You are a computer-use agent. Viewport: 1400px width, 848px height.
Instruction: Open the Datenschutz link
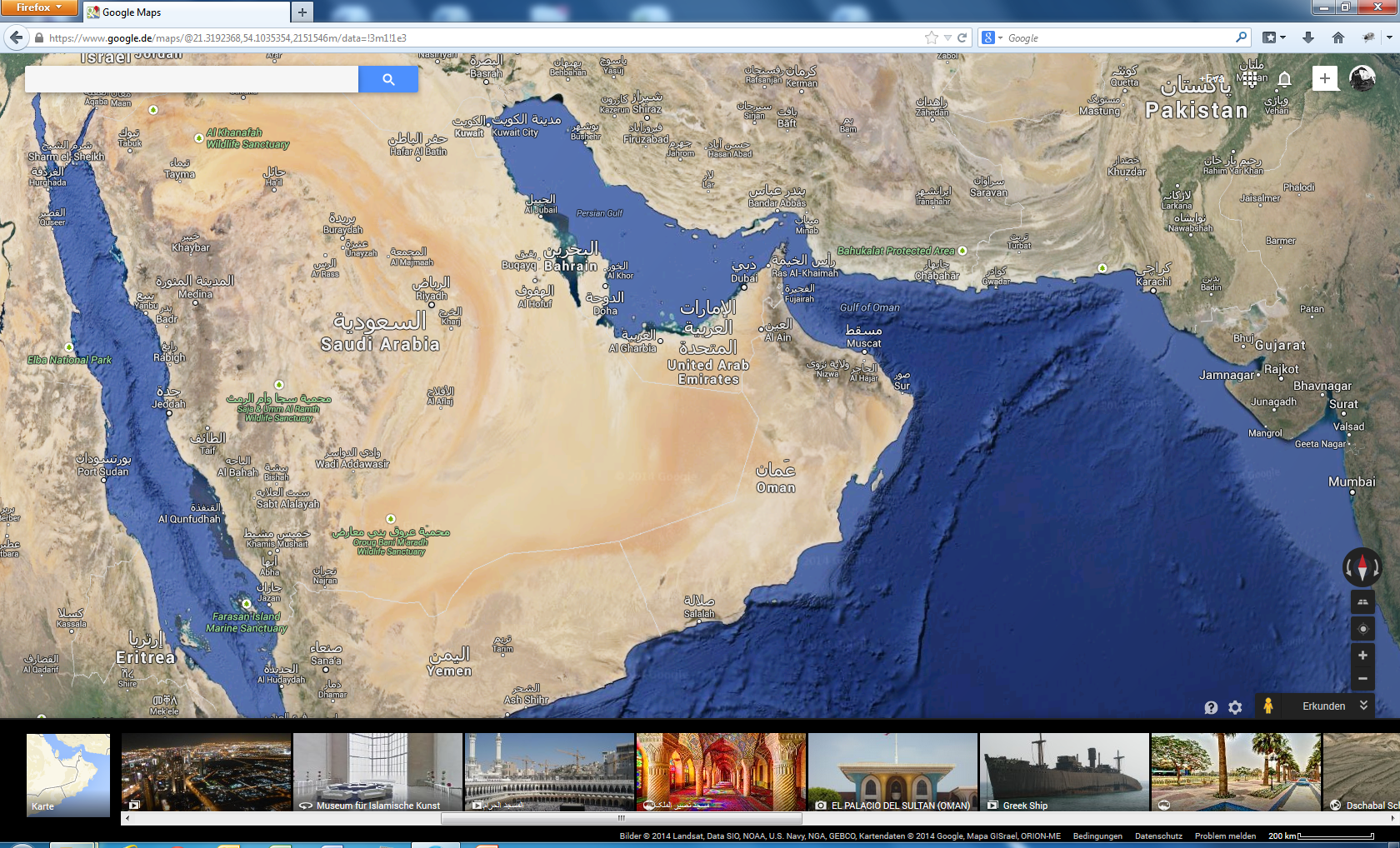[1158, 836]
